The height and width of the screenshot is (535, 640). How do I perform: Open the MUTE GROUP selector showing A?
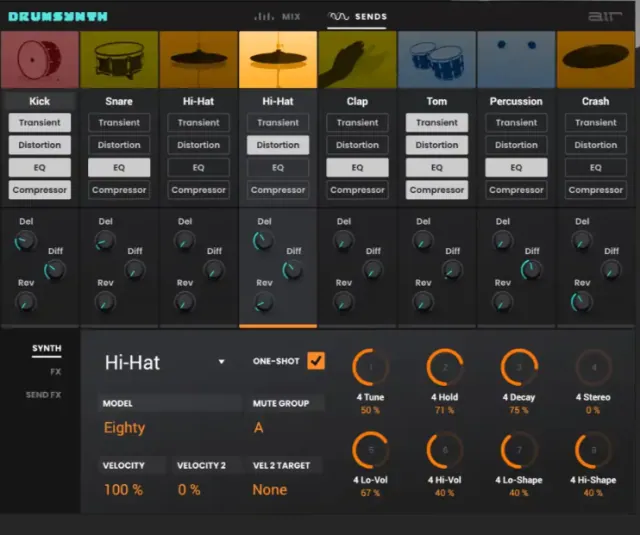pyautogui.click(x=258, y=428)
